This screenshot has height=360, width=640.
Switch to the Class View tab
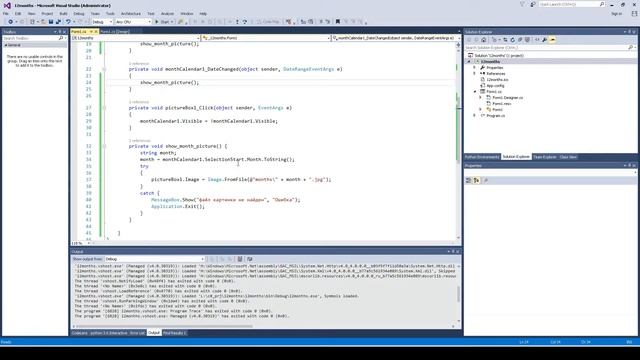pos(568,157)
